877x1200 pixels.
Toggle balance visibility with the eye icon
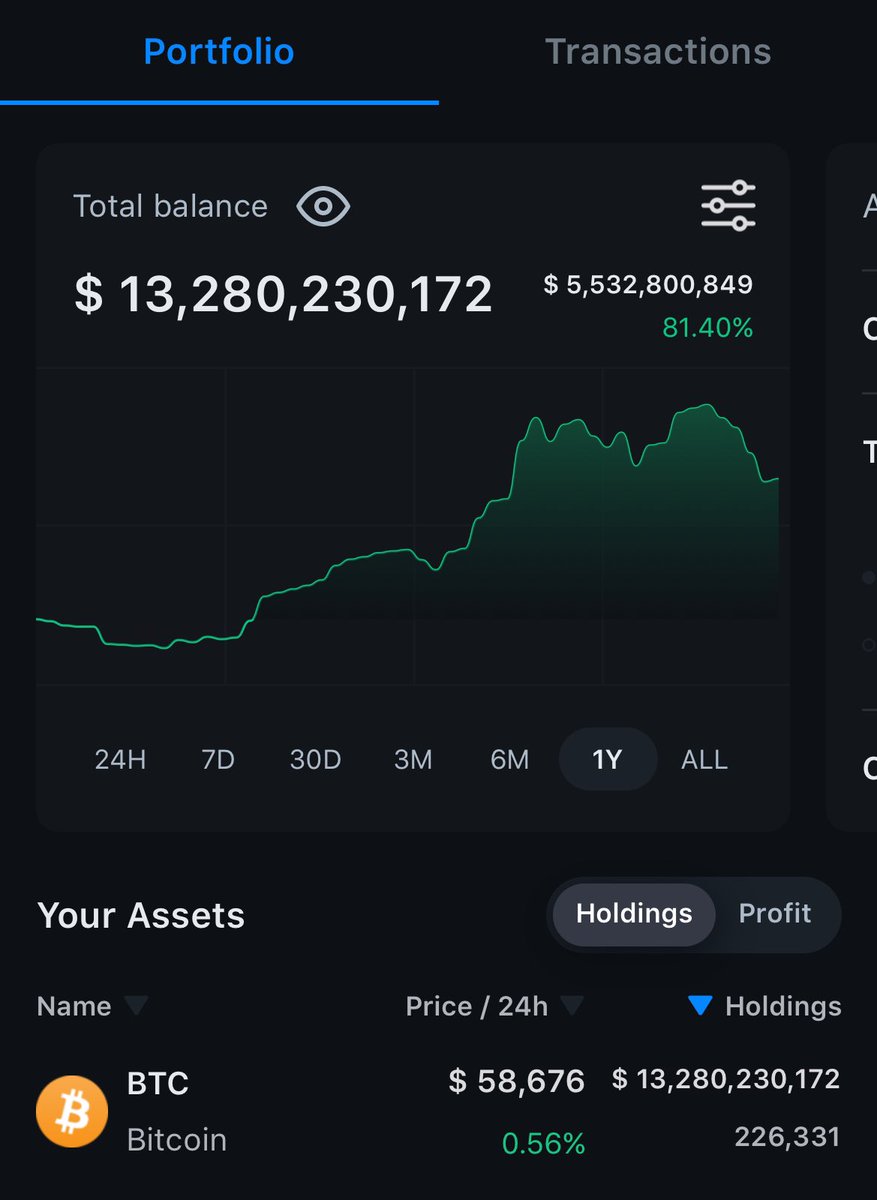tap(322, 206)
